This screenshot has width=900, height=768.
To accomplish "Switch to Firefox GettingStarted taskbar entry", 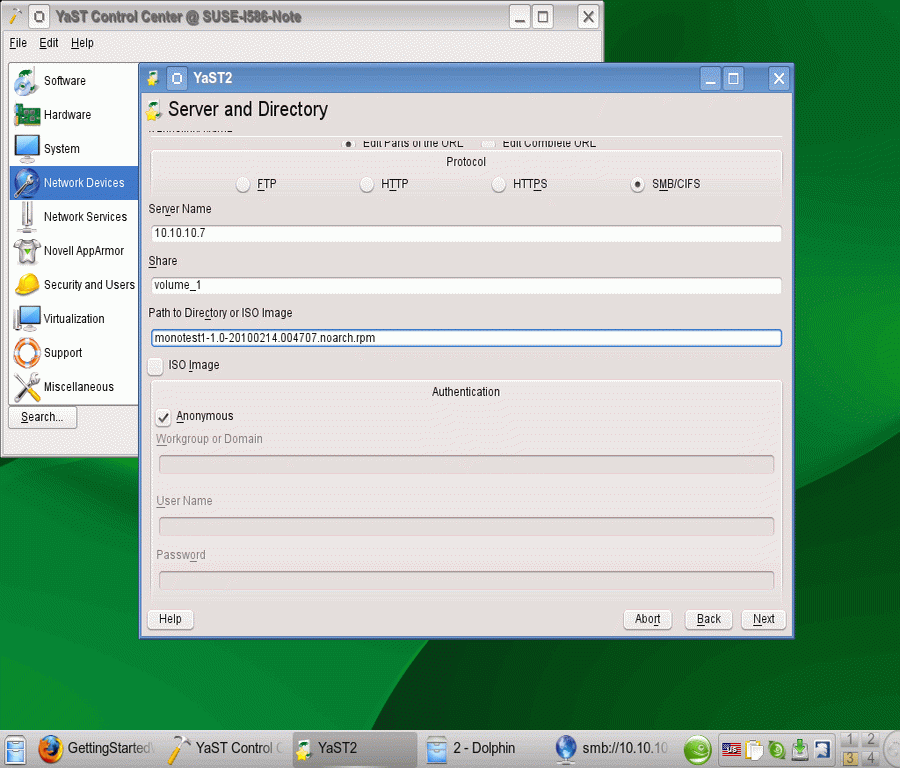I will [x=96, y=748].
